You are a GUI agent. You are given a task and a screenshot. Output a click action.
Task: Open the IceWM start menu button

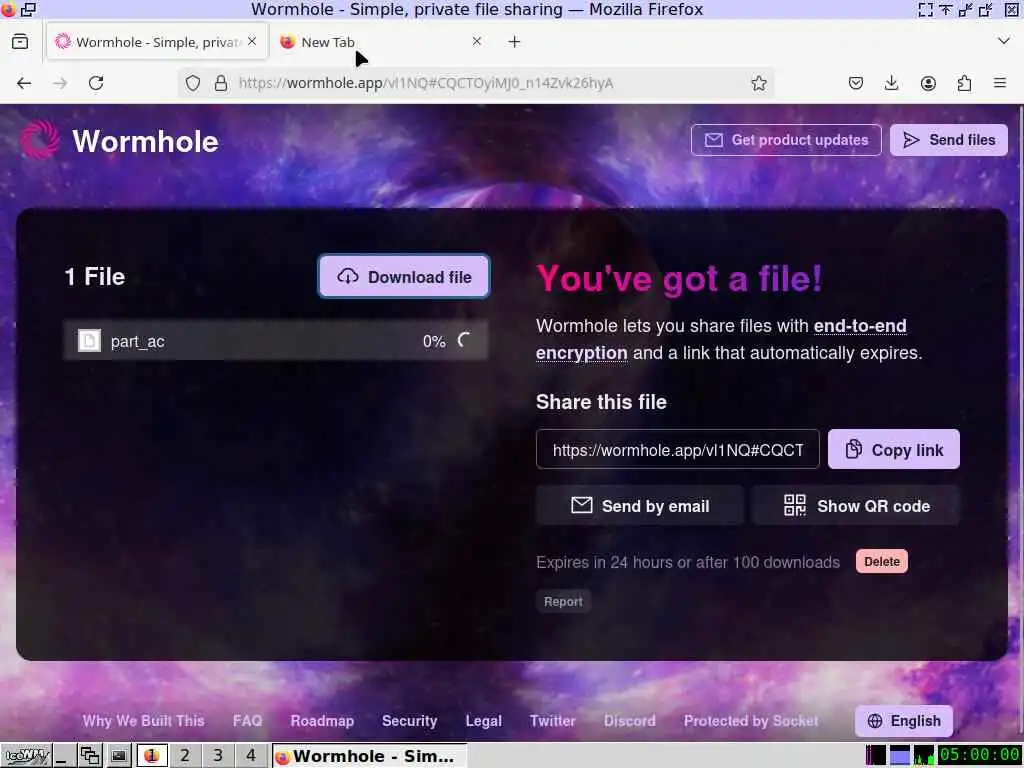pyautogui.click(x=27, y=756)
